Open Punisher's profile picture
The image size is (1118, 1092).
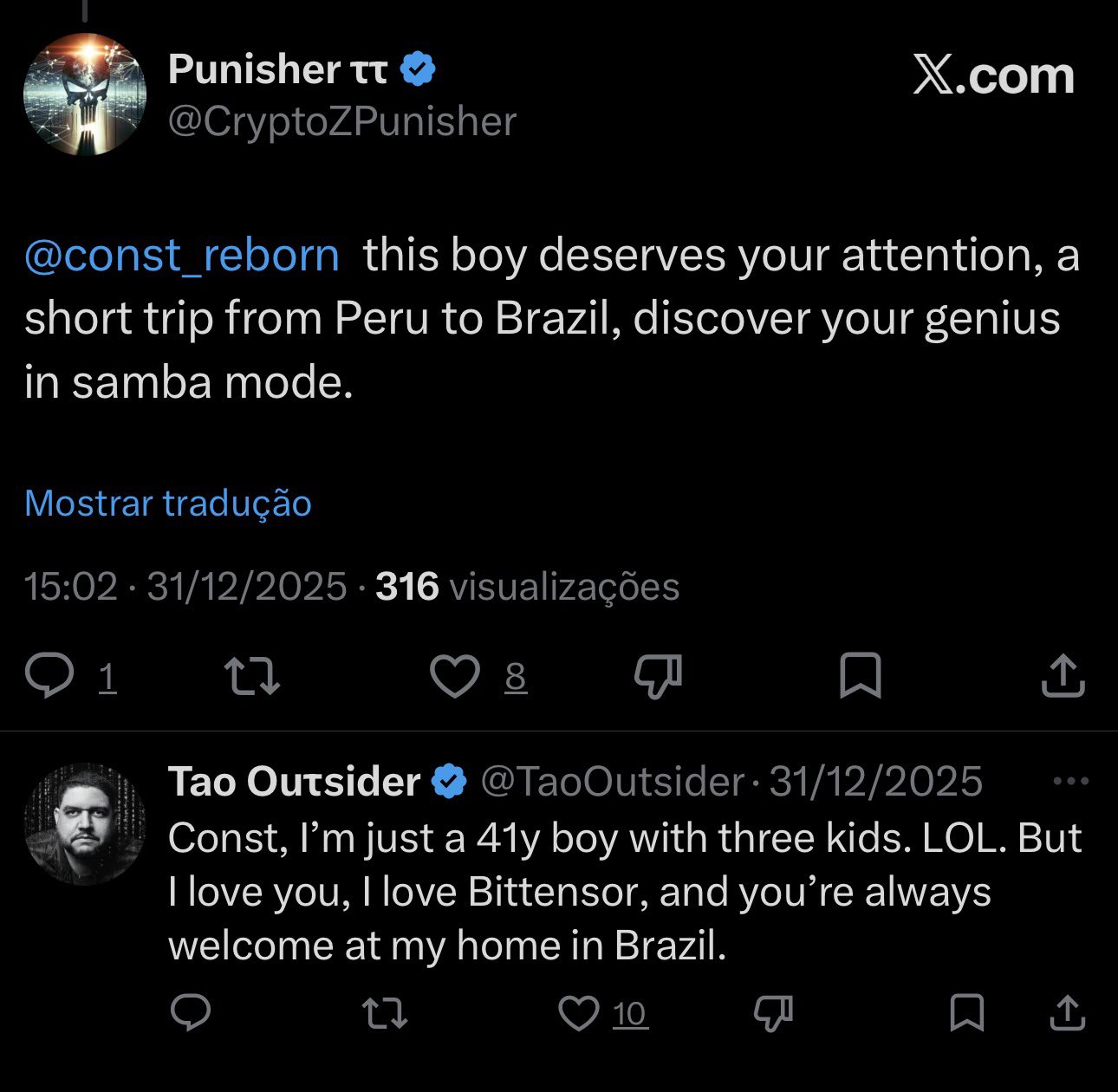84,94
